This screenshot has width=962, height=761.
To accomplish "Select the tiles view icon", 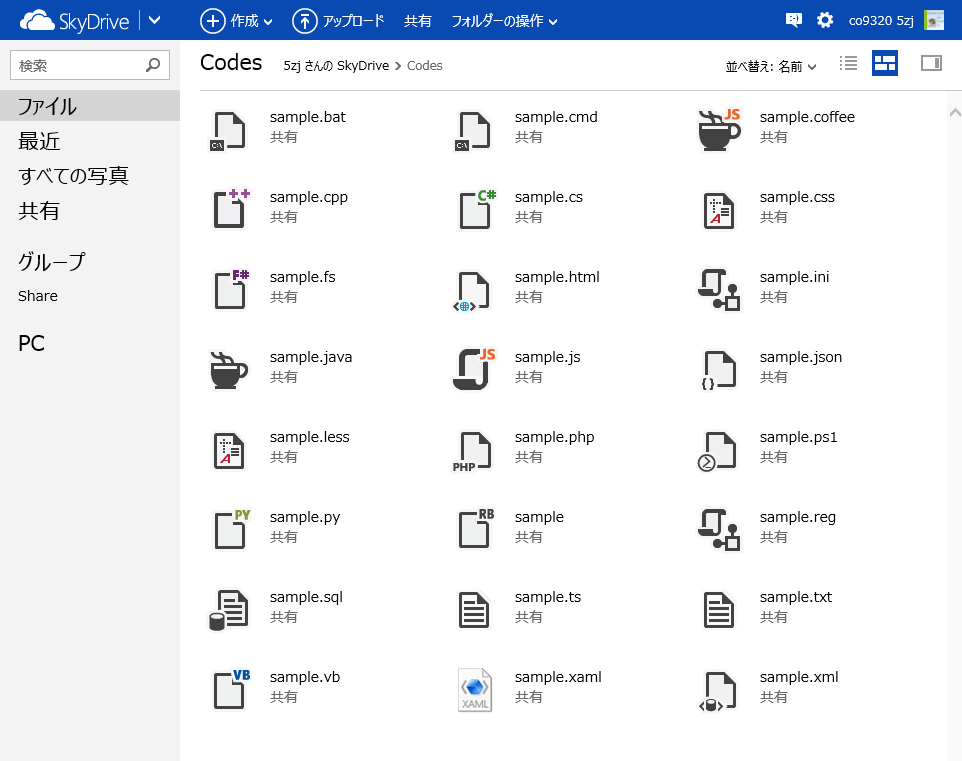I will pyautogui.click(x=884, y=62).
